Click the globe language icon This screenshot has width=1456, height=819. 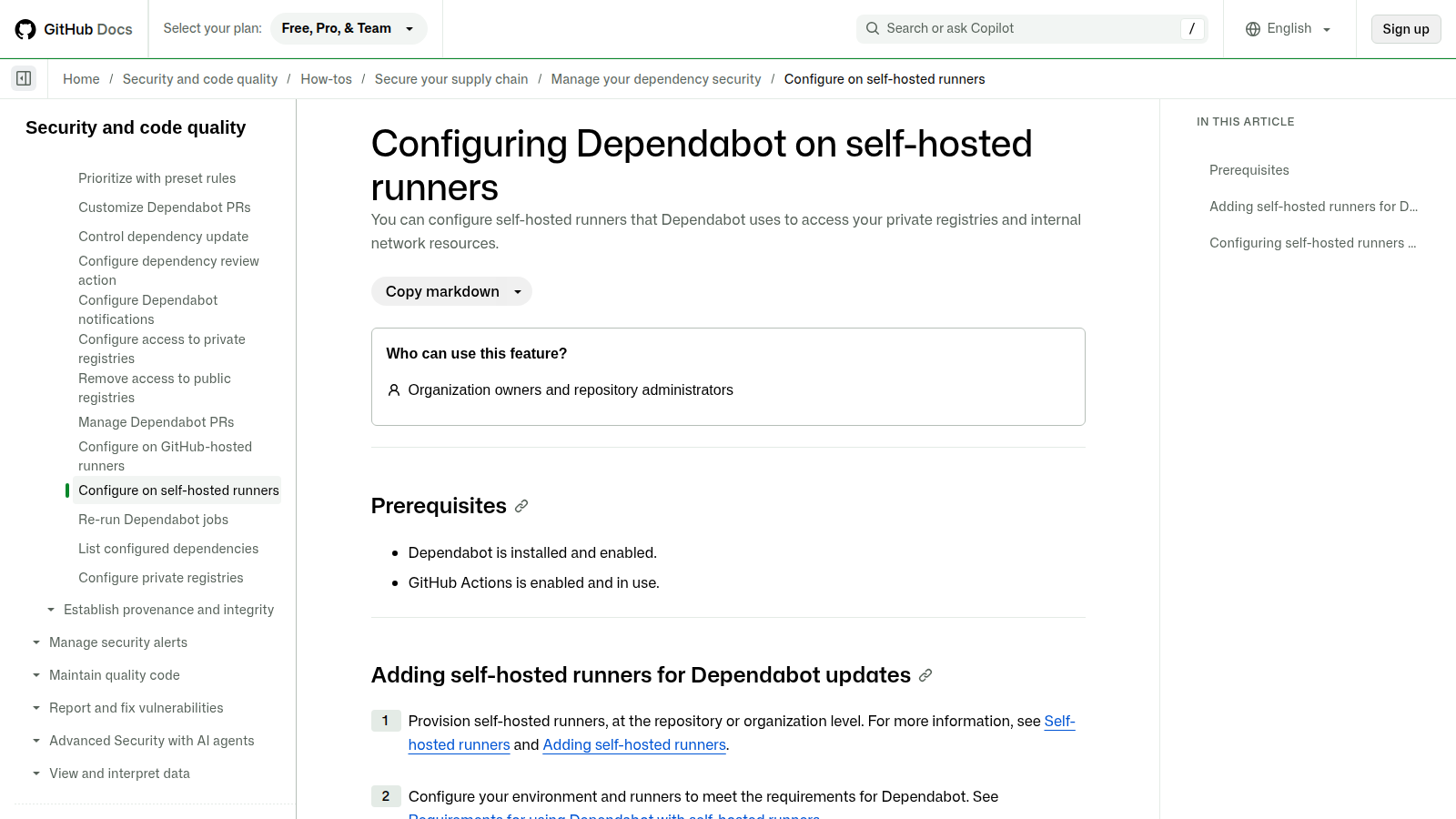1253,29
